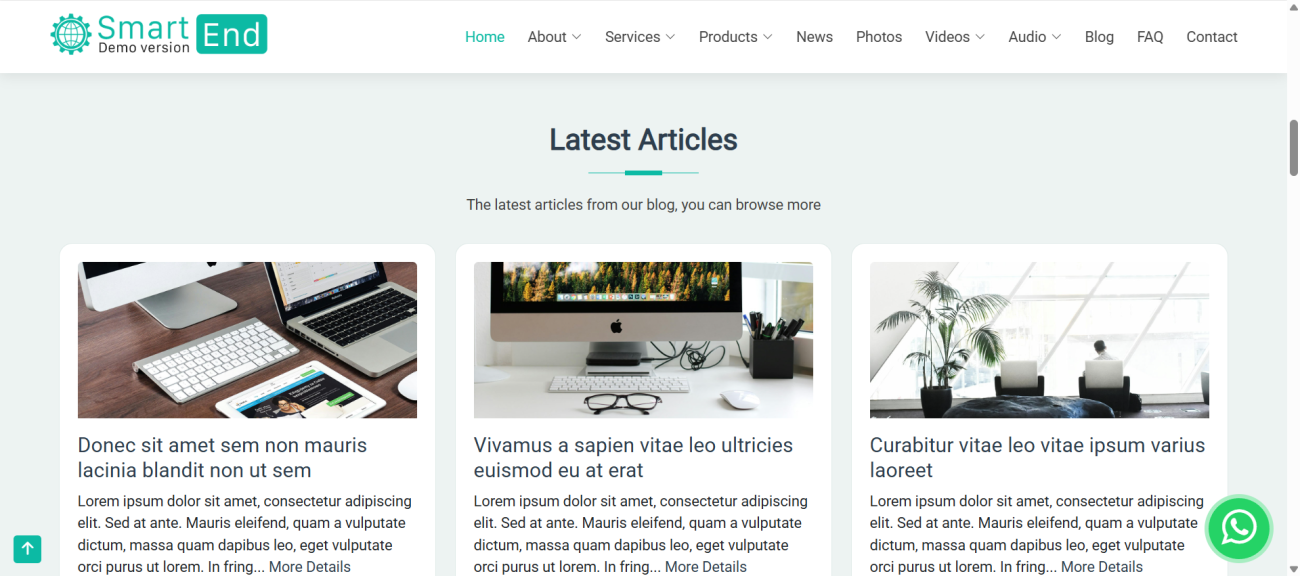
Task: Navigate to the Blog page
Action: pos(1099,37)
